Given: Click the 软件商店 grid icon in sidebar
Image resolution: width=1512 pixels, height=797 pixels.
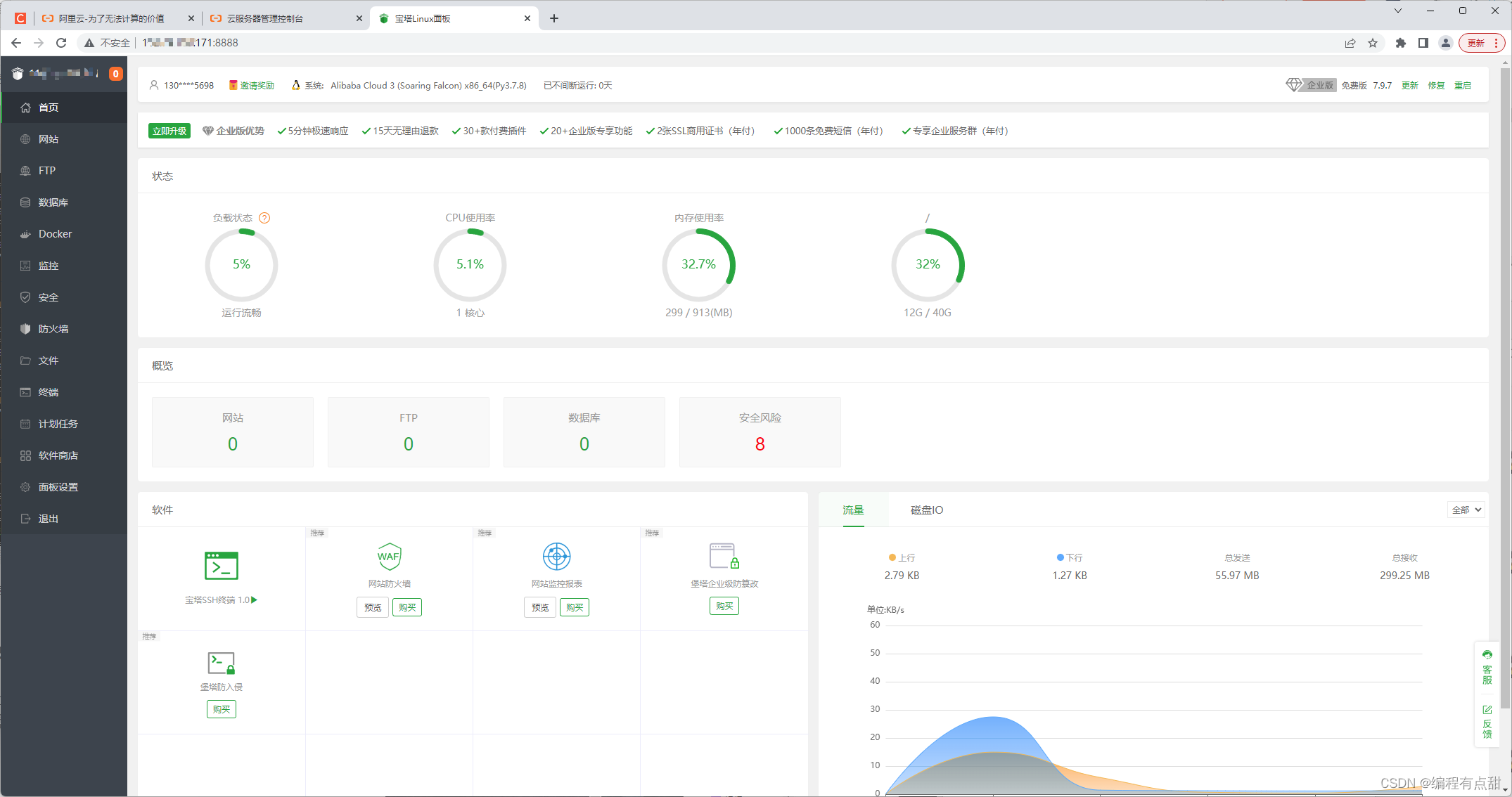Looking at the screenshot, I should click(x=25, y=455).
